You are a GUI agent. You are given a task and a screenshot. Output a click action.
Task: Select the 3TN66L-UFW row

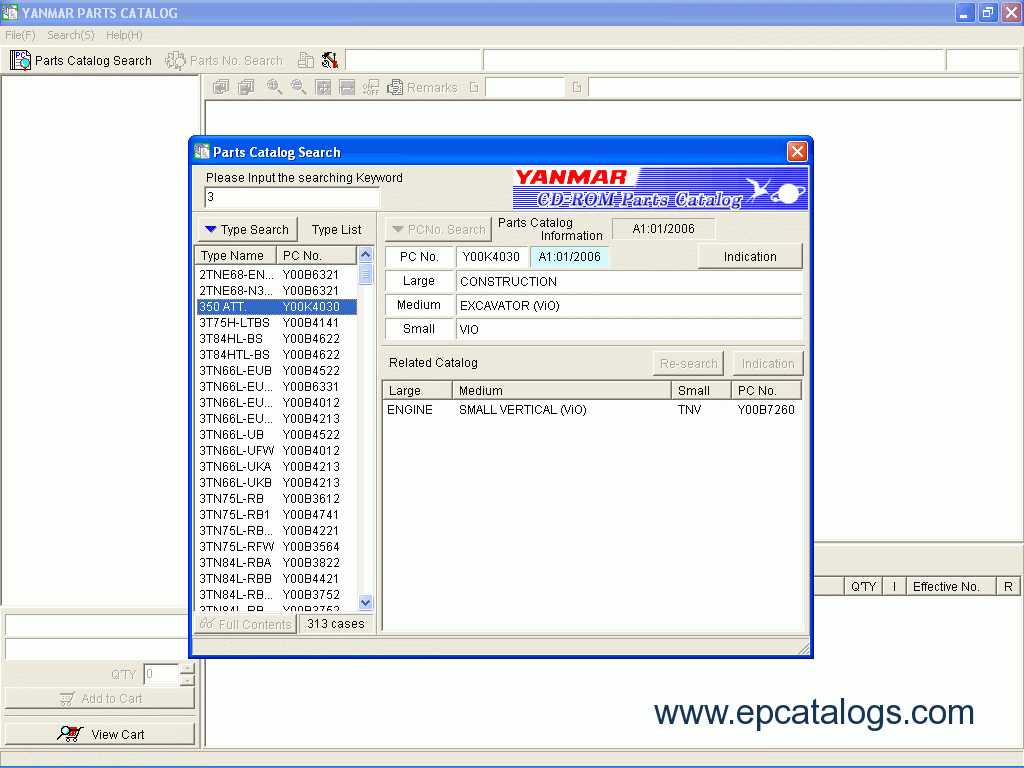pos(277,451)
